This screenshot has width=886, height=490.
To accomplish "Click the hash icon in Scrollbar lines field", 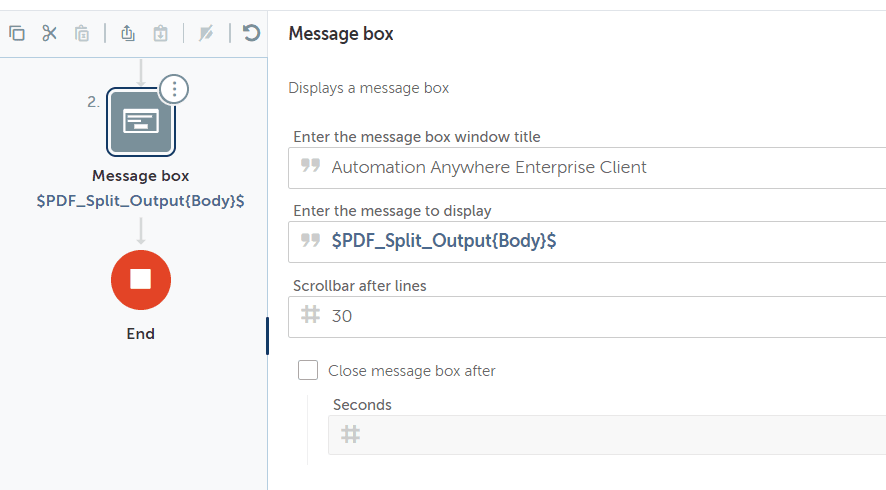I will click(x=310, y=316).
